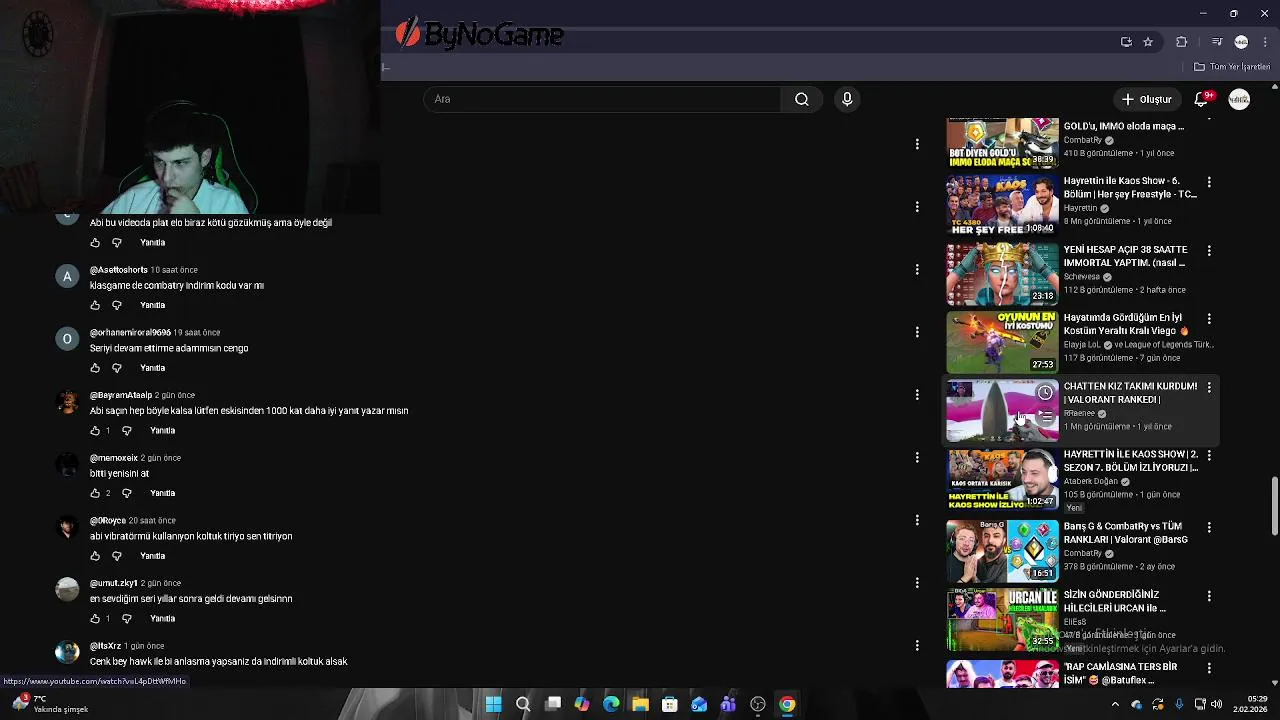Screen dimensions: 1280x720
Task: Open Hayrettin ile Kaos Show 6. Bölüm thumbnail
Action: [1002, 205]
